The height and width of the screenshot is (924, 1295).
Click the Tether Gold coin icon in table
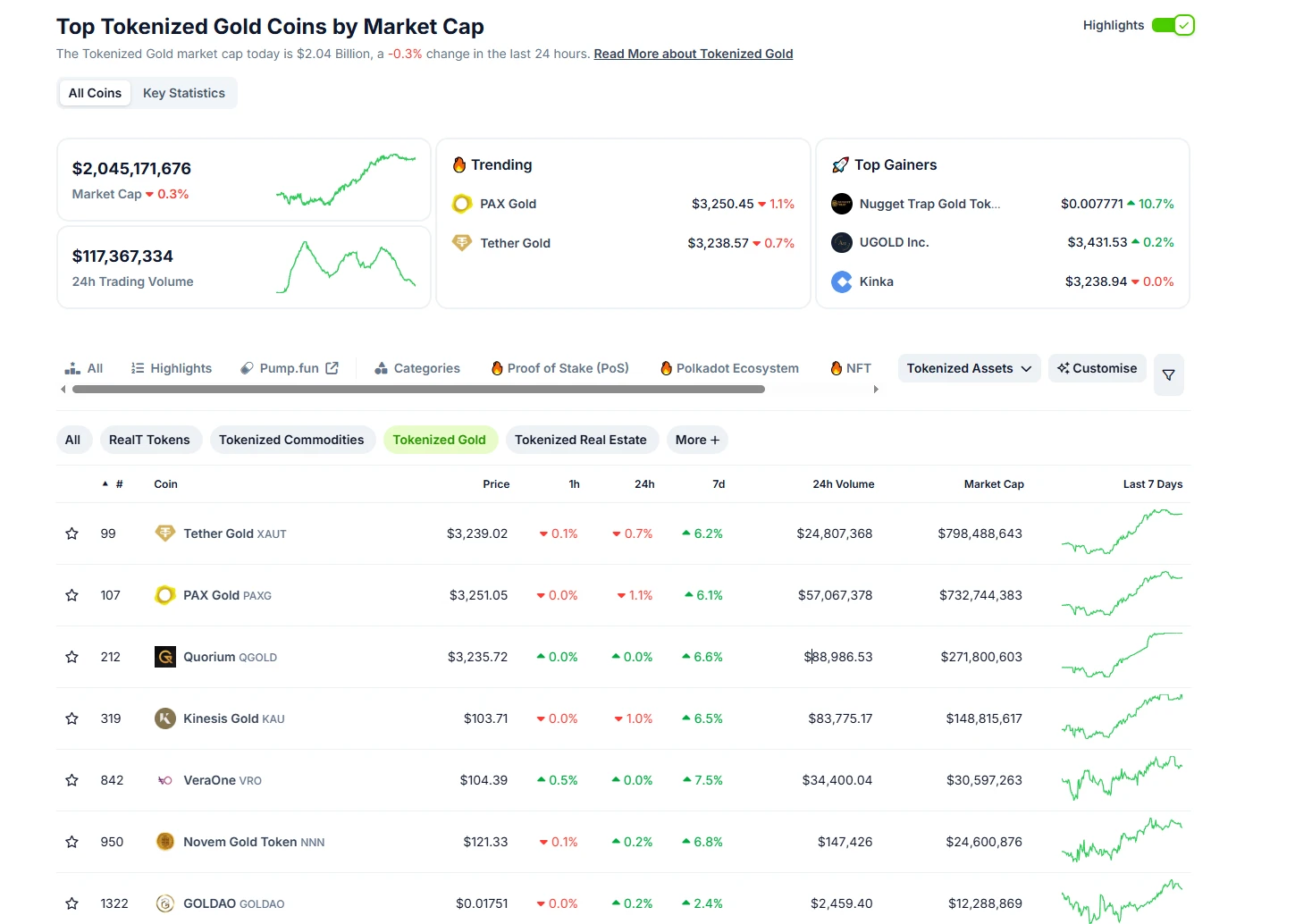click(165, 533)
